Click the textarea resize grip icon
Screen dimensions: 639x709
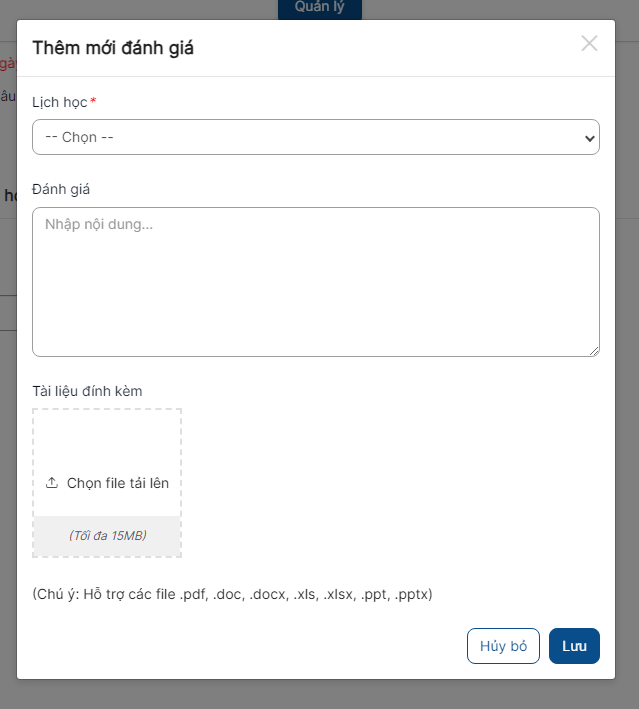coord(594,351)
